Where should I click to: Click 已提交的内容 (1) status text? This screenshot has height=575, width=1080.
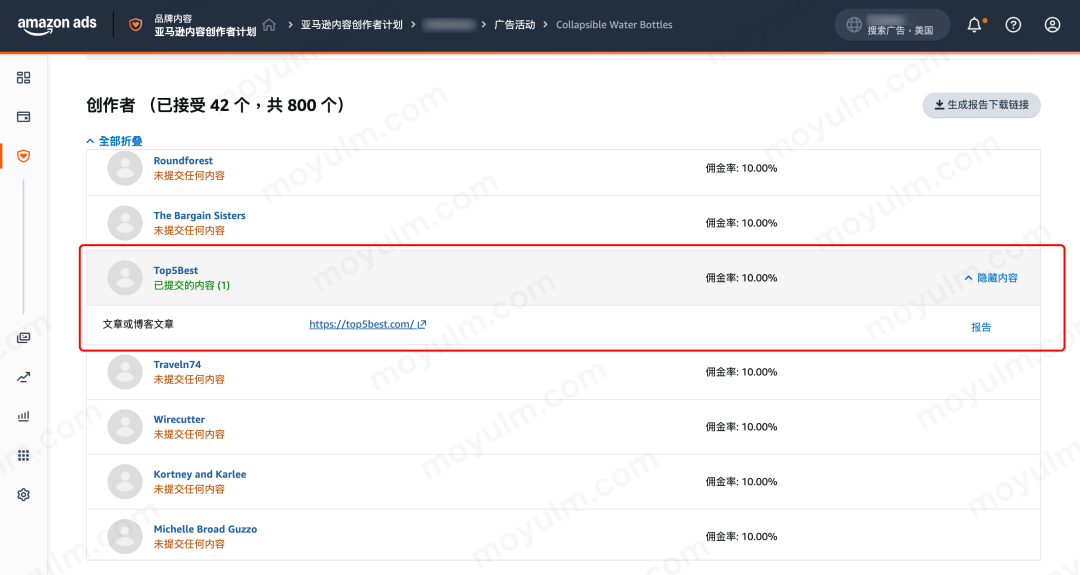click(x=191, y=286)
